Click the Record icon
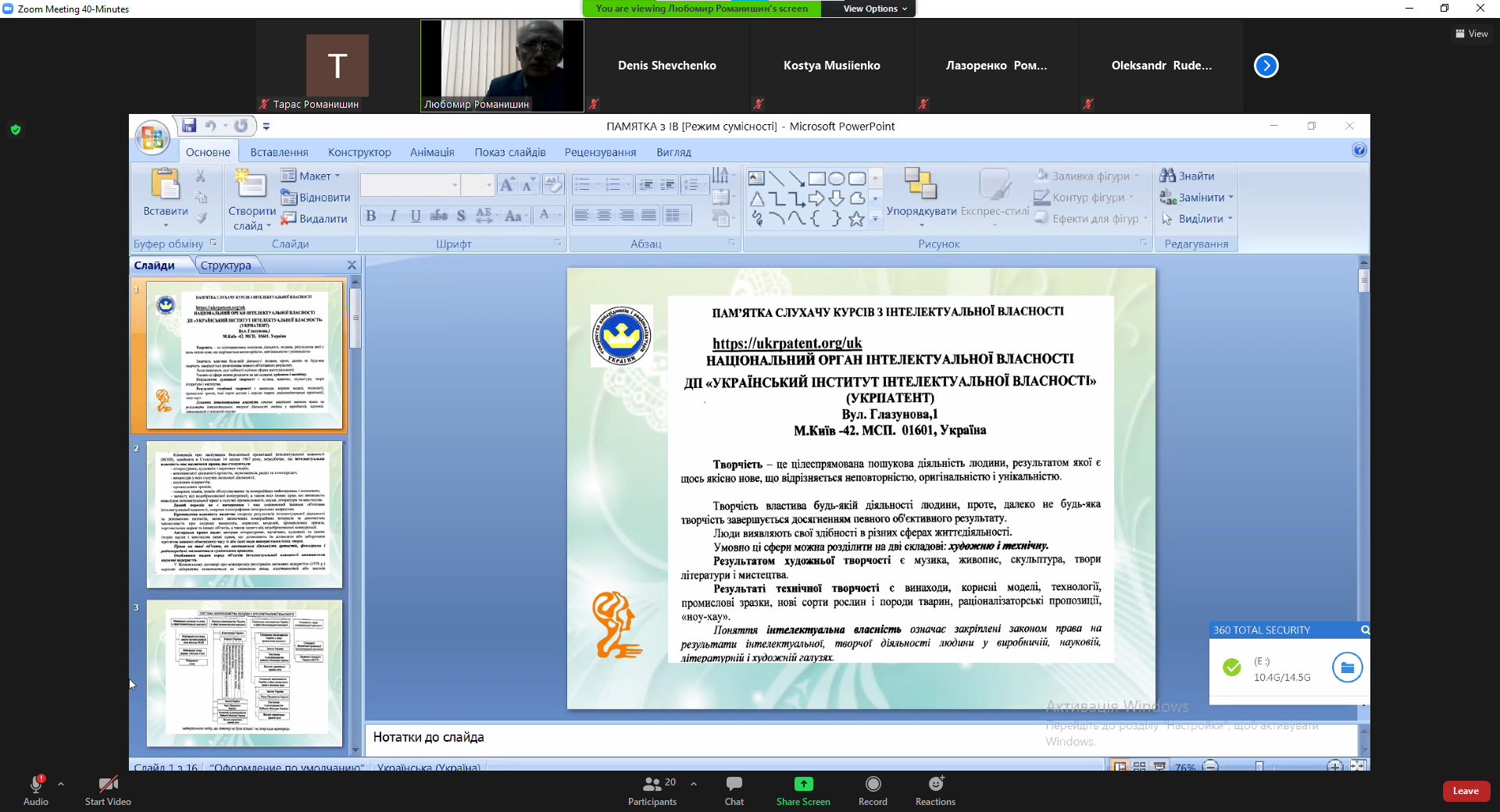The width and height of the screenshot is (1500, 812). click(x=873, y=784)
